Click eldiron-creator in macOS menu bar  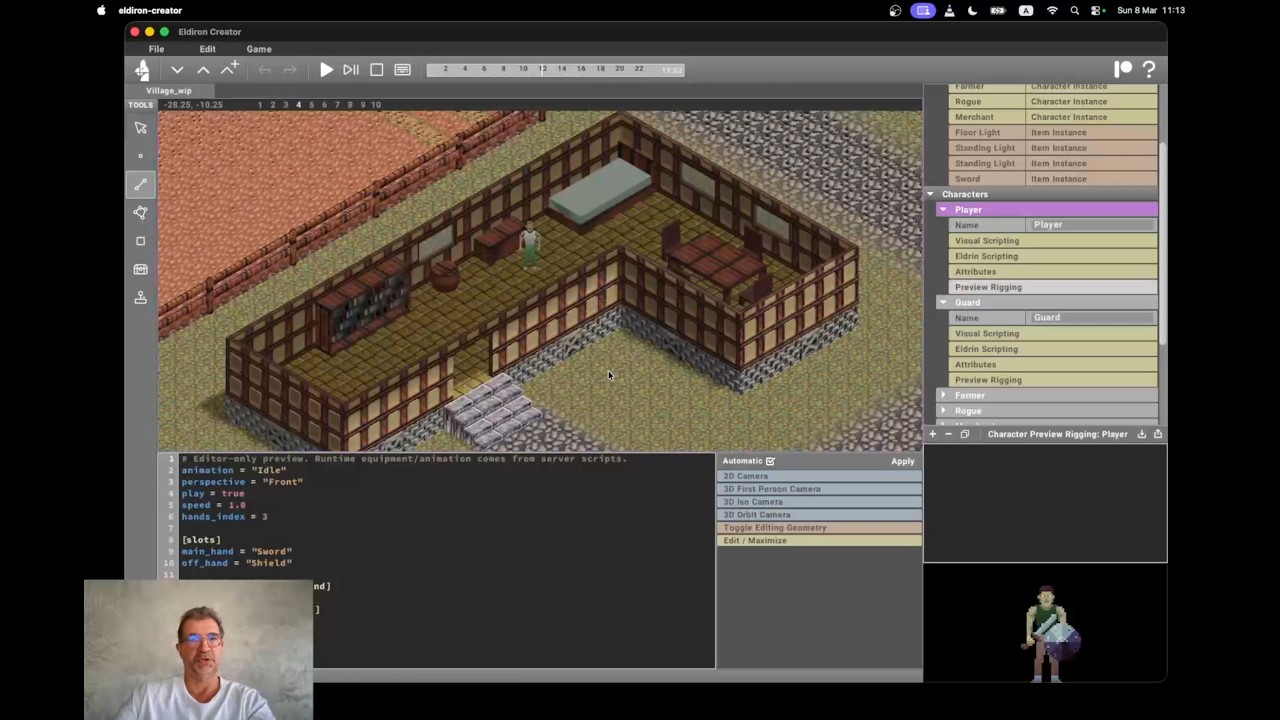pyautogui.click(x=150, y=10)
